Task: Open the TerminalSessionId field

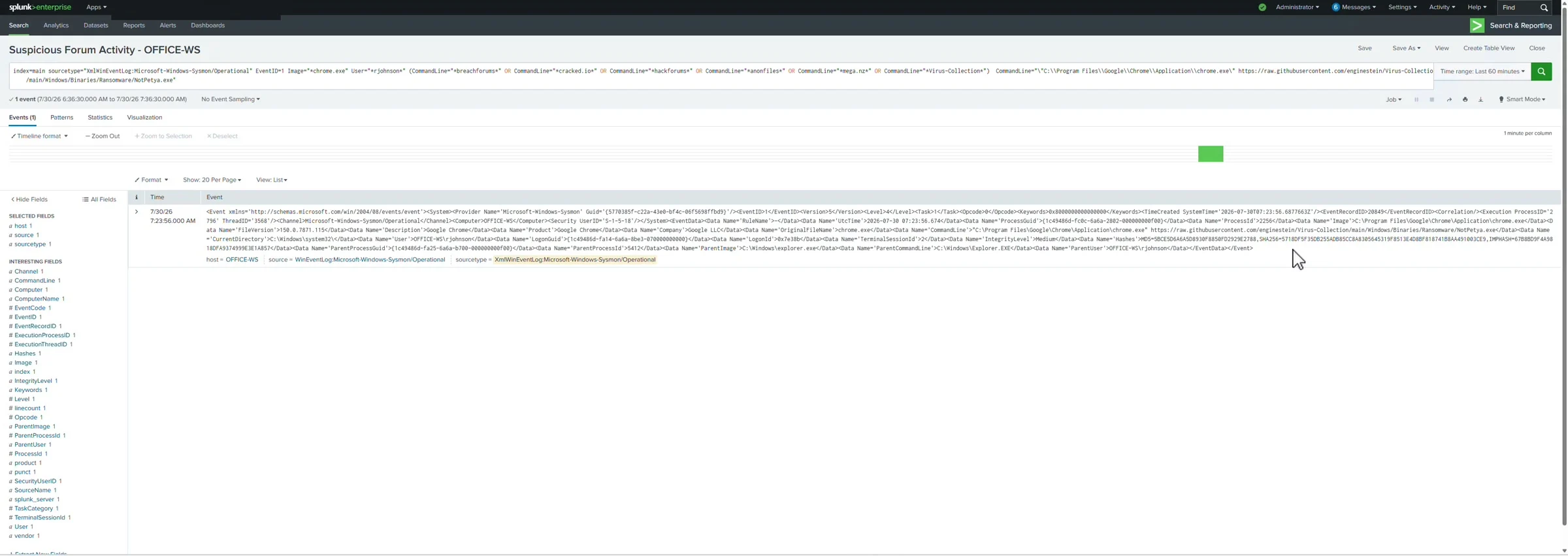Action: point(40,517)
